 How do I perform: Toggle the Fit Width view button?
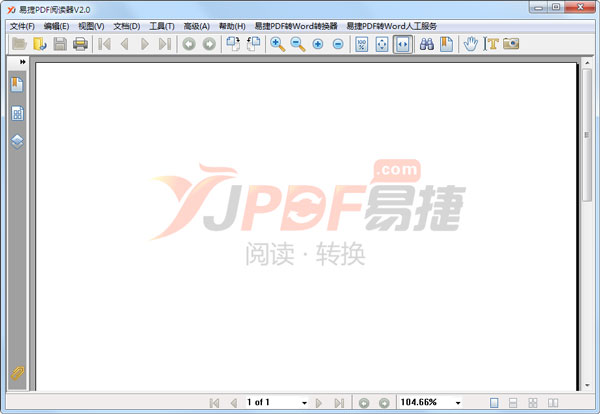pos(403,44)
